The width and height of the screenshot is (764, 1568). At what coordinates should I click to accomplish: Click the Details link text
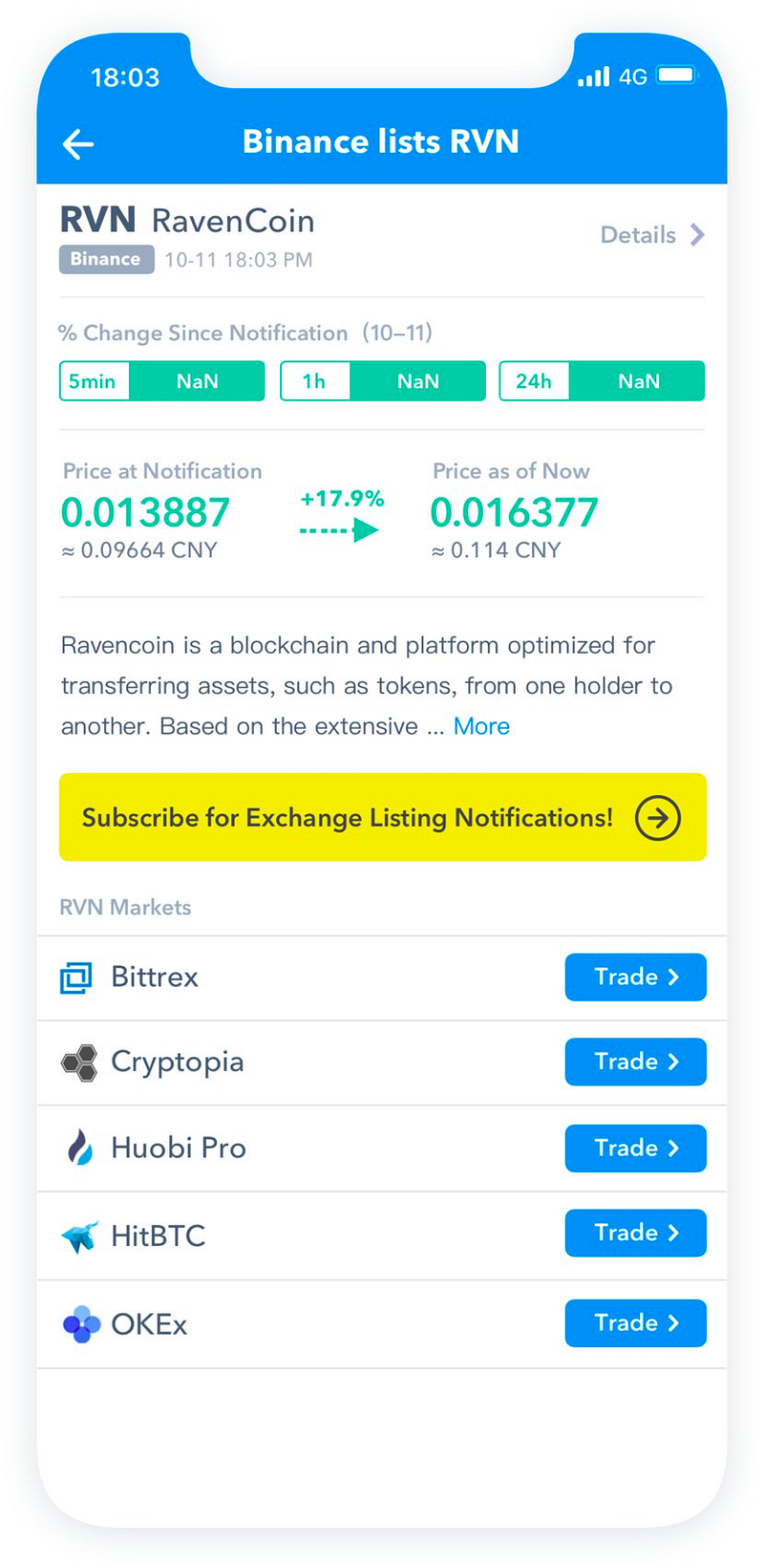638,235
